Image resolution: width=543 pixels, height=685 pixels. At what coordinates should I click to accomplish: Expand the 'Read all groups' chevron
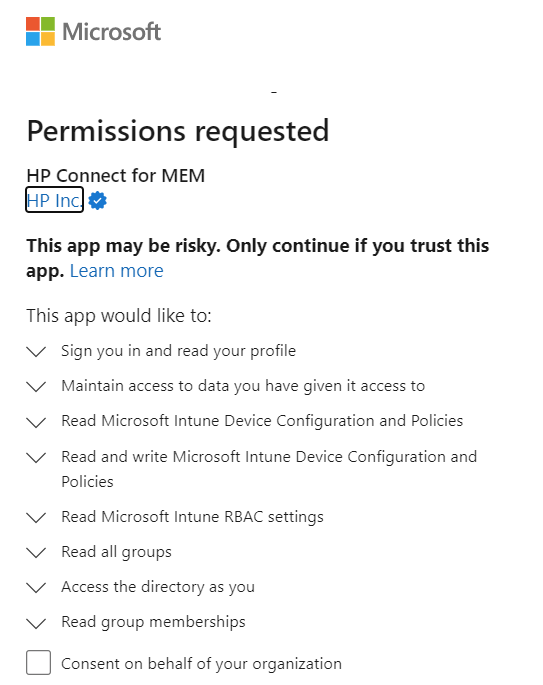(36, 552)
